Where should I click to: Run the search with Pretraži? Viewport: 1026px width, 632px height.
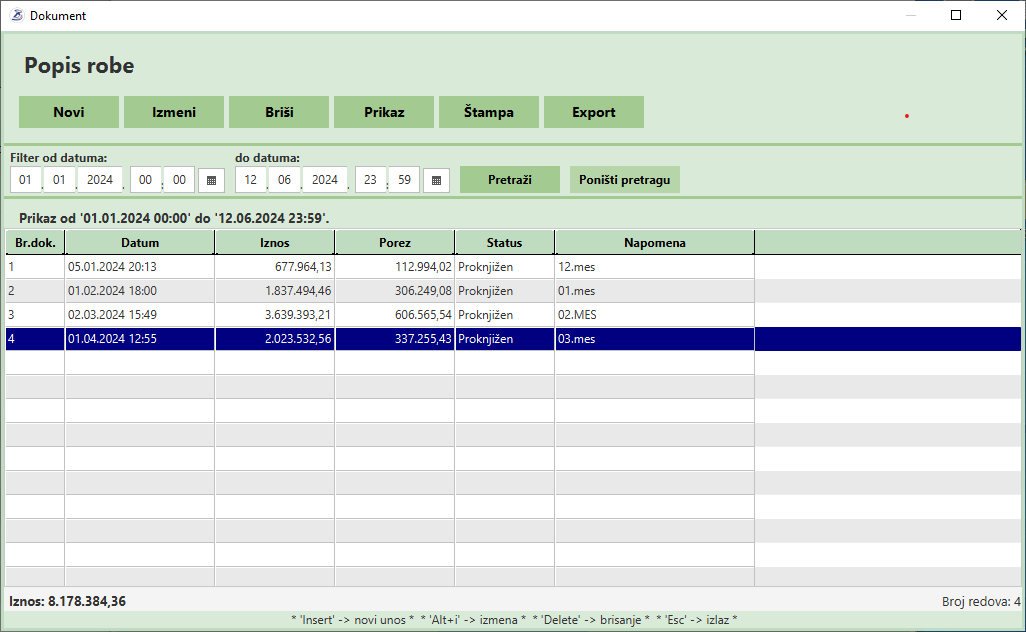point(510,180)
